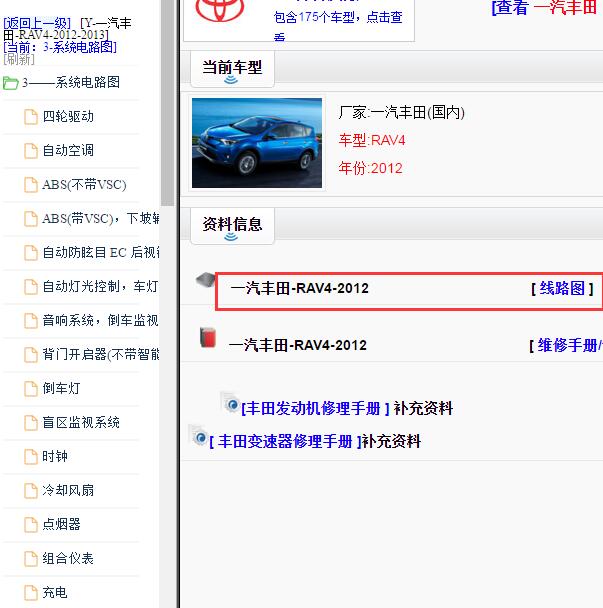This screenshot has width=603, height=608.
Task: Click 一汽丰田-RAV4-2012 text in 维修手册 row
Action: [298, 345]
